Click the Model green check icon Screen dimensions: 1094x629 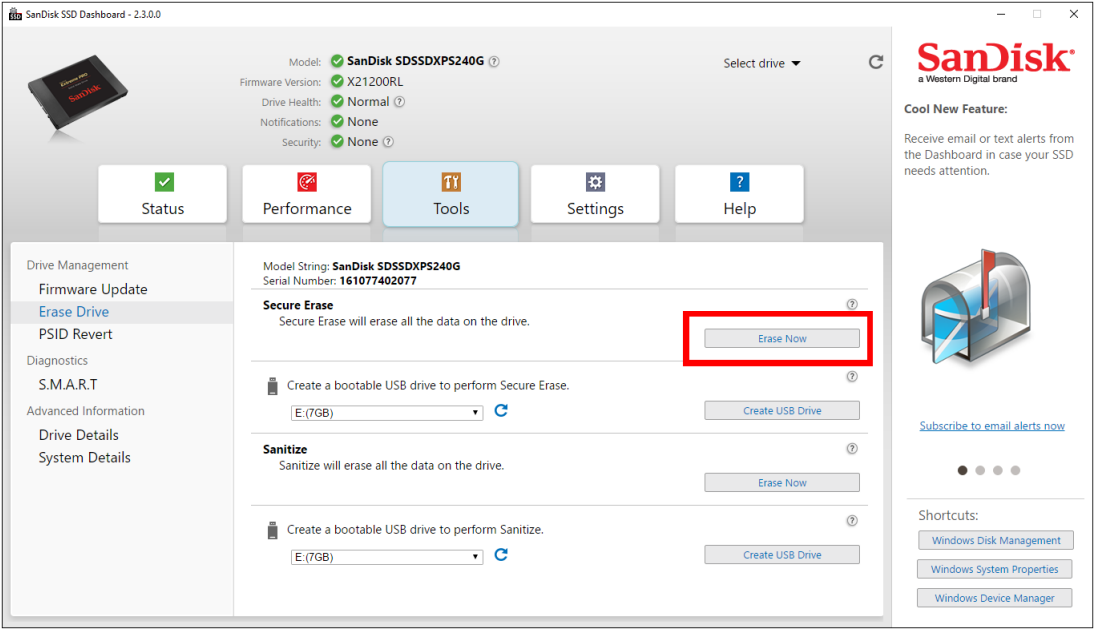[x=337, y=61]
